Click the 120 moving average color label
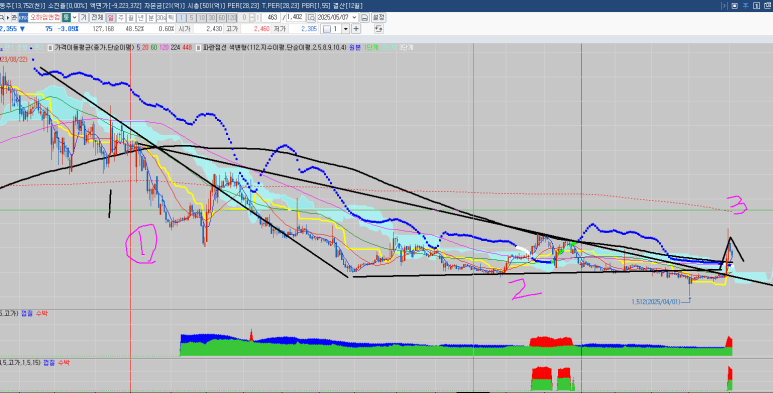Screen dimensions: 773x393 [164, 48]
